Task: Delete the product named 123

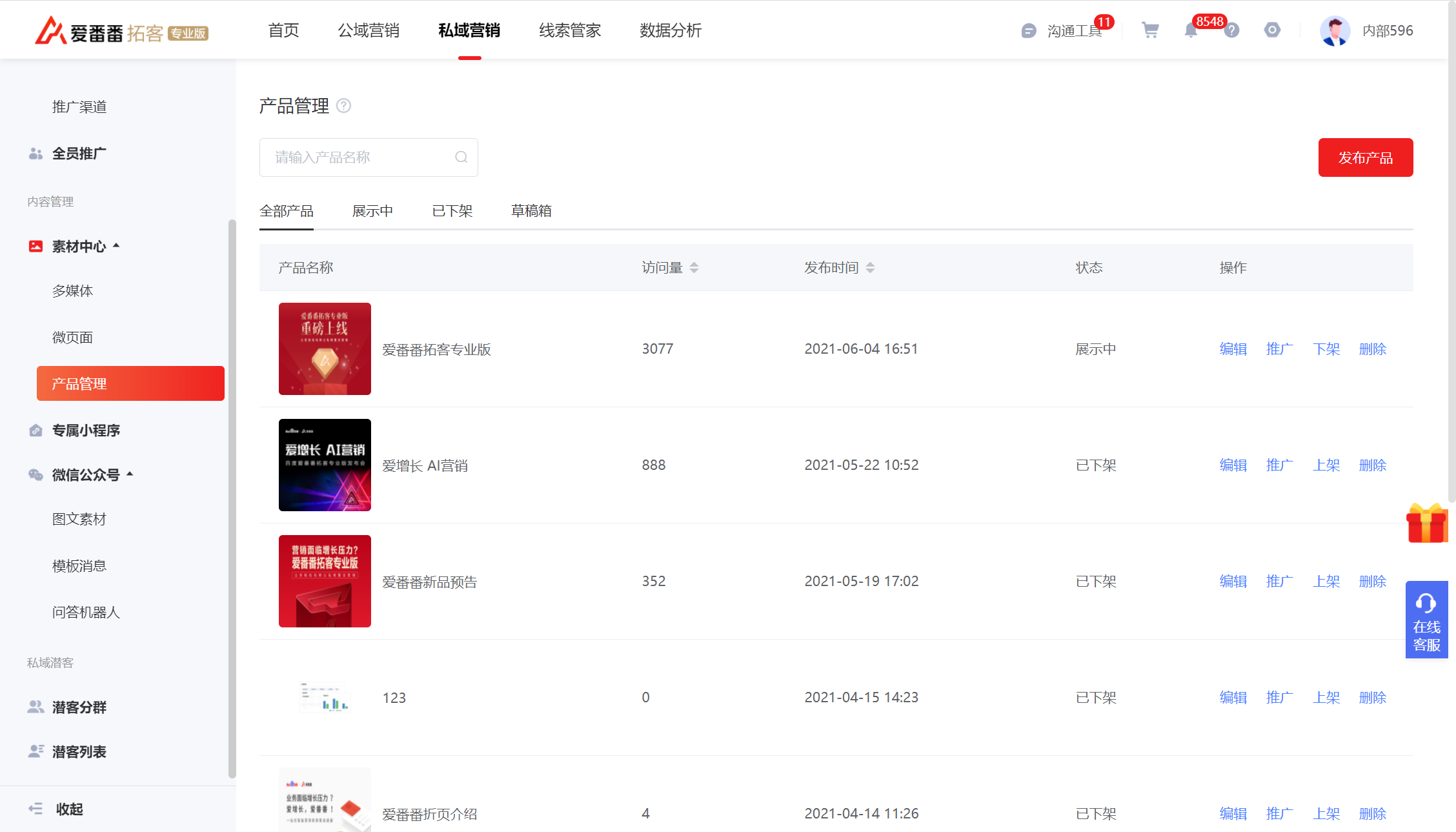Action: pyautogui.click(x=1372, y=698)
